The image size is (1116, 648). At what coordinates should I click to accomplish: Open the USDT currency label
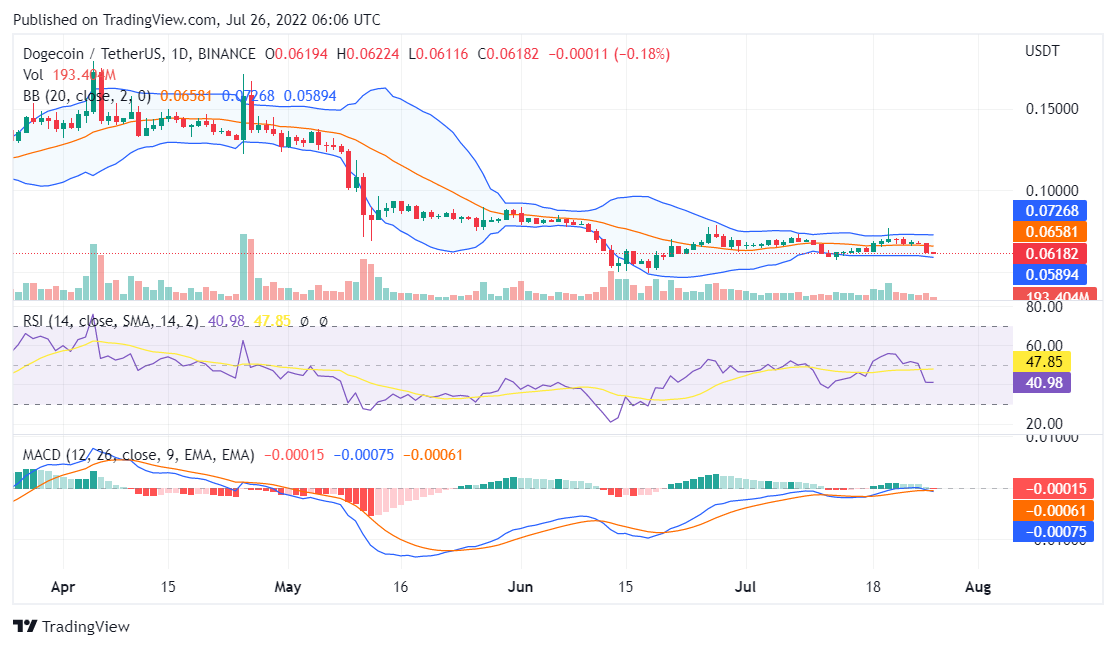(x=1043, y=51)
